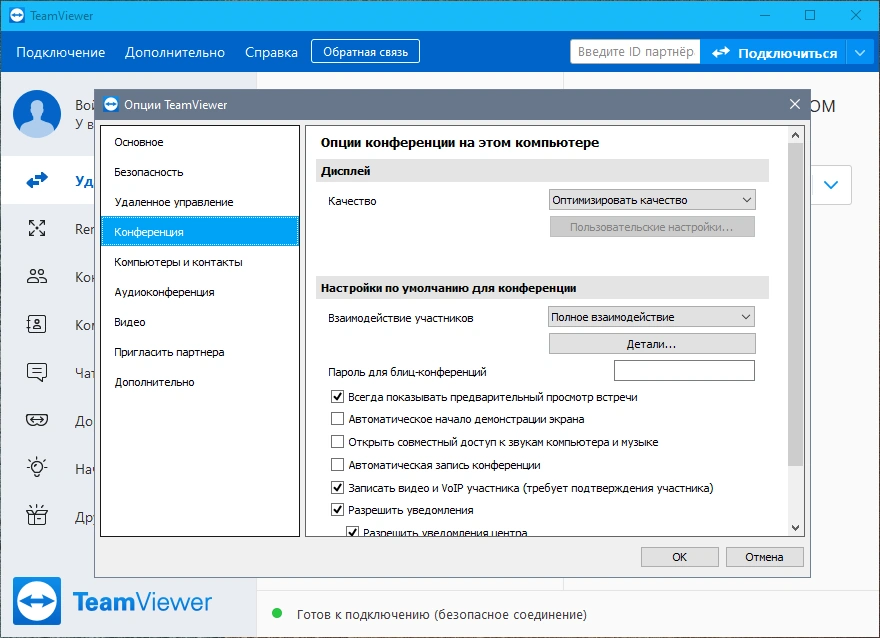The image size is (880, 638).
Task: Click the remote control arrows sidebar icon
Action: point(37,180)
